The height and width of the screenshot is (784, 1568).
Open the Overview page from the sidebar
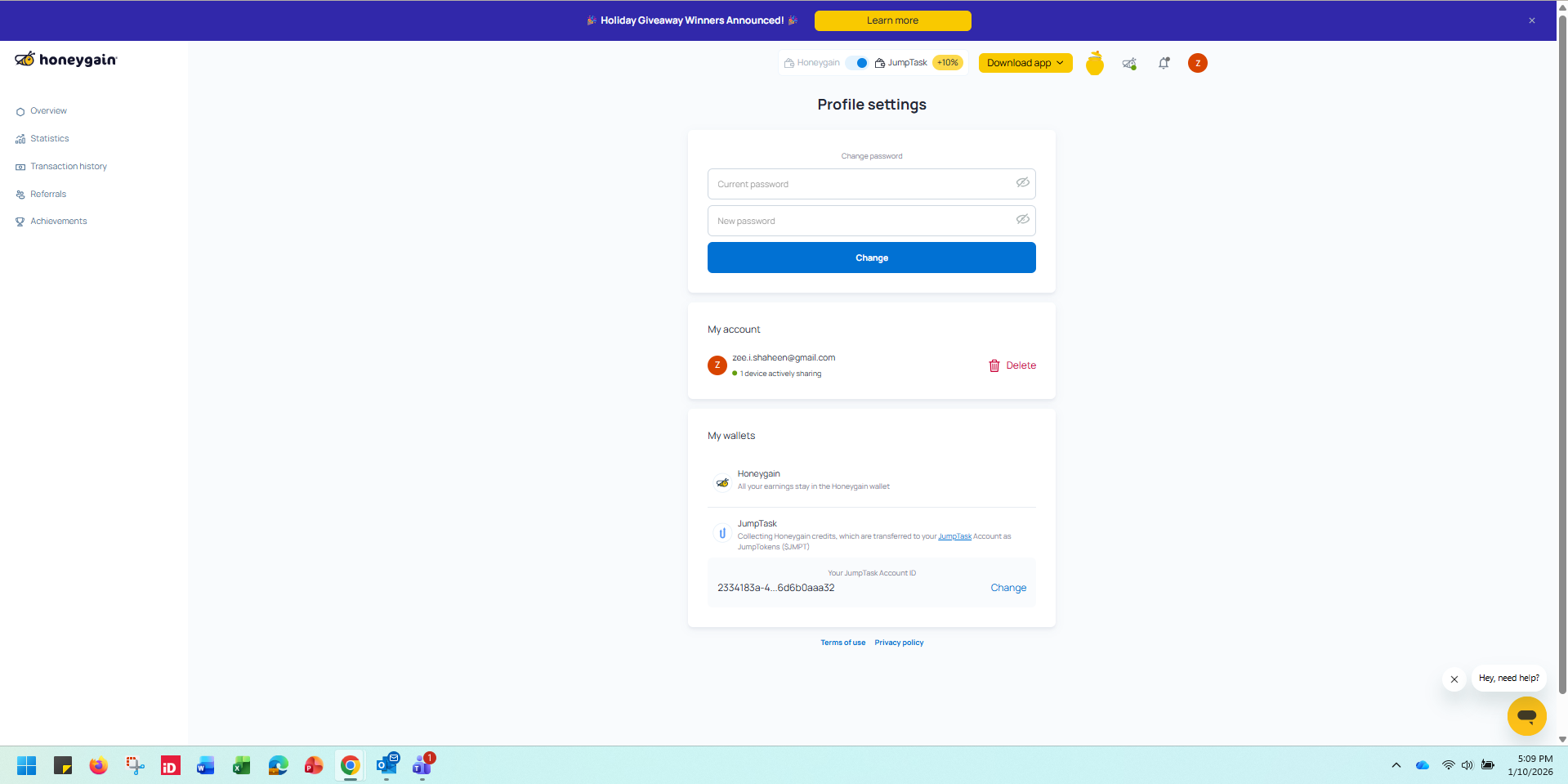click(x=48, y=111)
